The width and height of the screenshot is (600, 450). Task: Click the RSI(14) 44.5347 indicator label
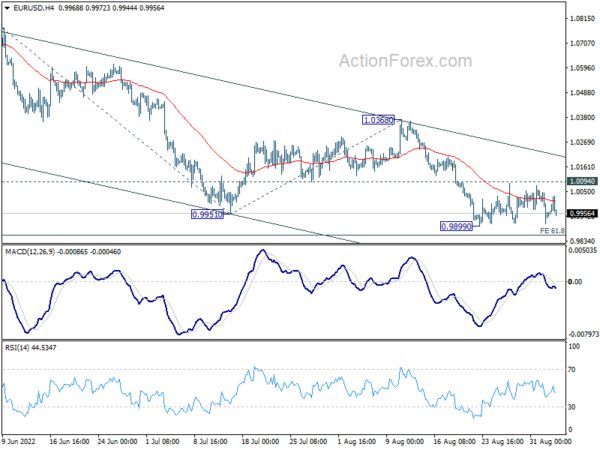pos(31,347)
